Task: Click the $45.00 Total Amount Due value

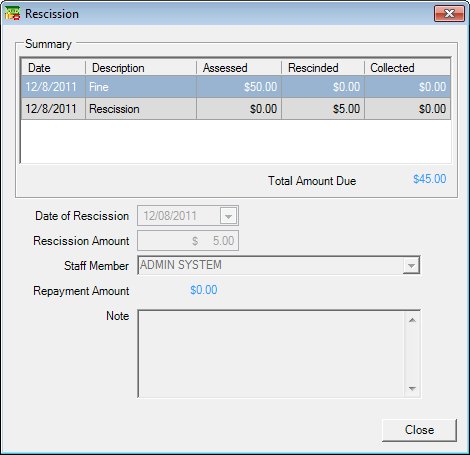Action: 430,179
